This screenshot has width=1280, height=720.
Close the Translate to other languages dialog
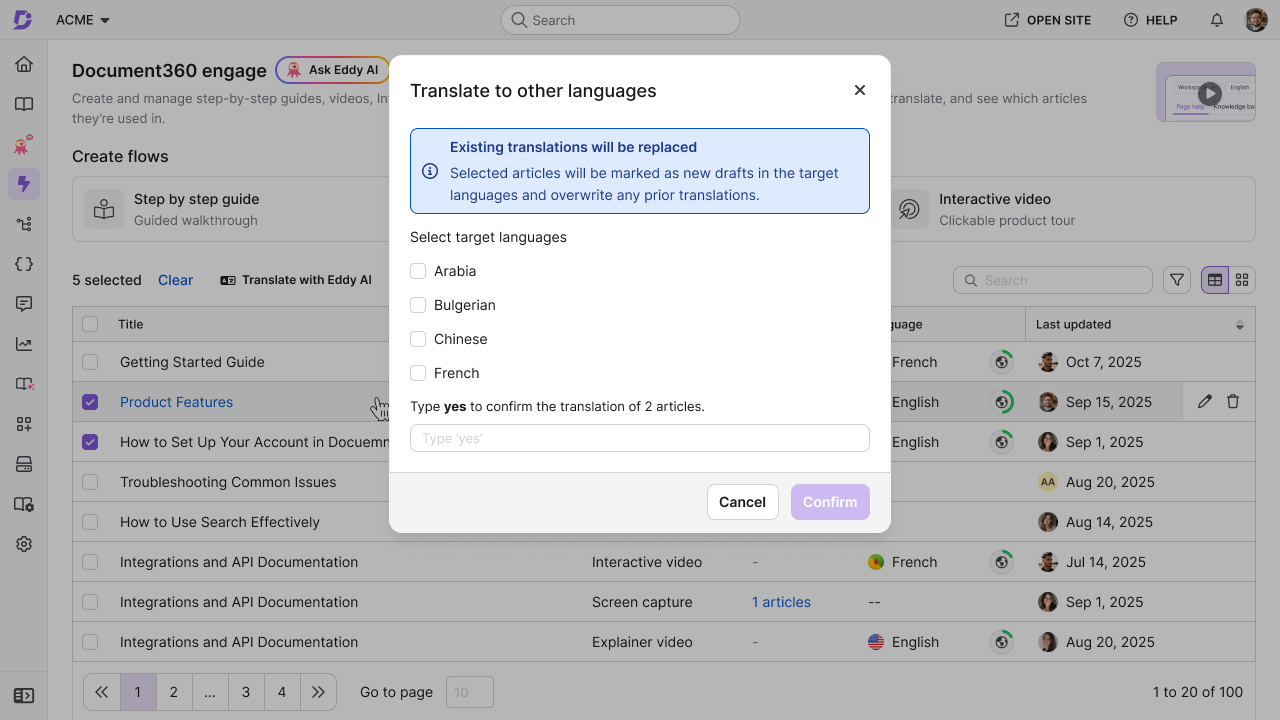[x=860, y=90]
